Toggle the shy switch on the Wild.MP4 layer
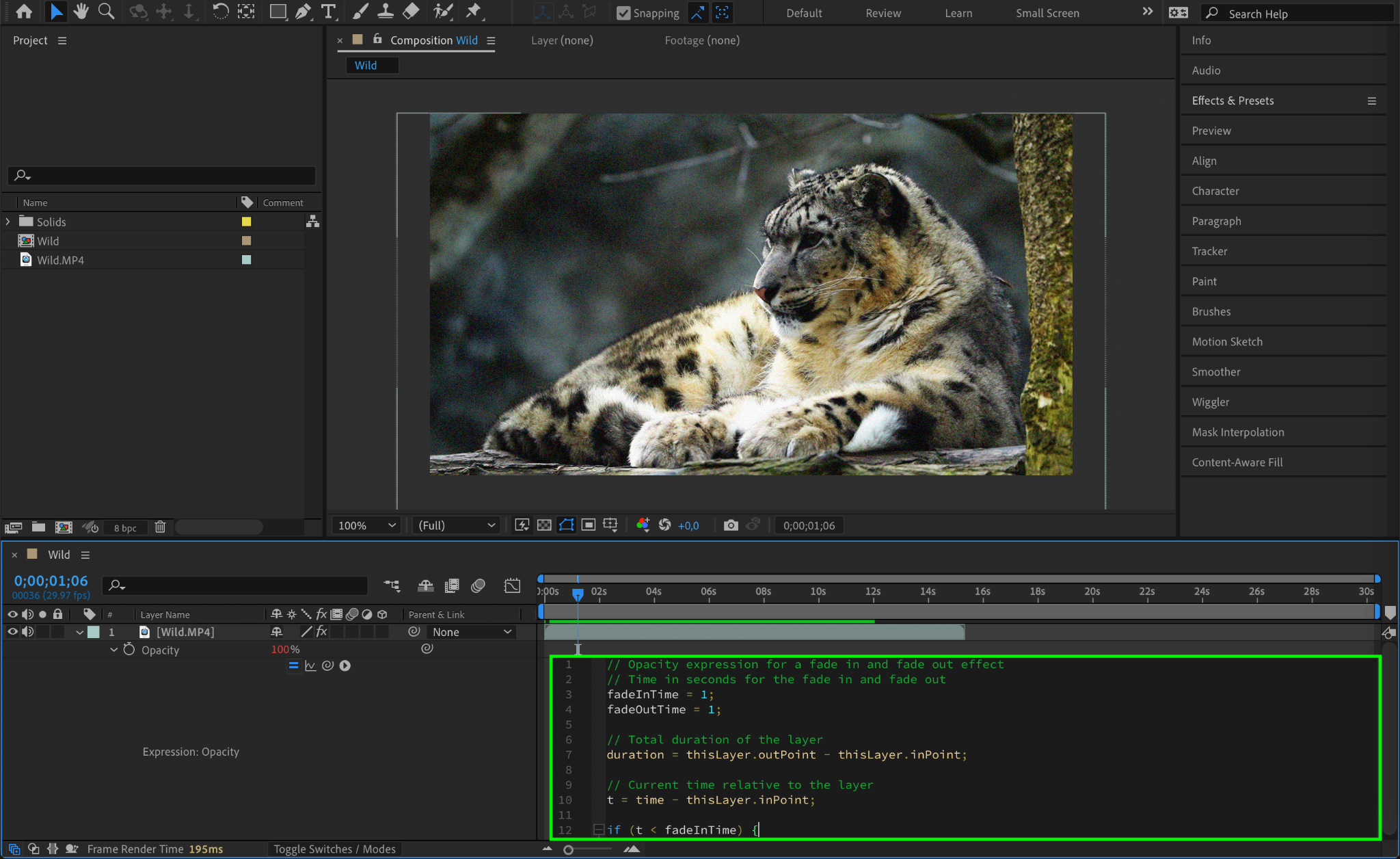This screenshot has height=859, width=1400. [x=277, y=632]
